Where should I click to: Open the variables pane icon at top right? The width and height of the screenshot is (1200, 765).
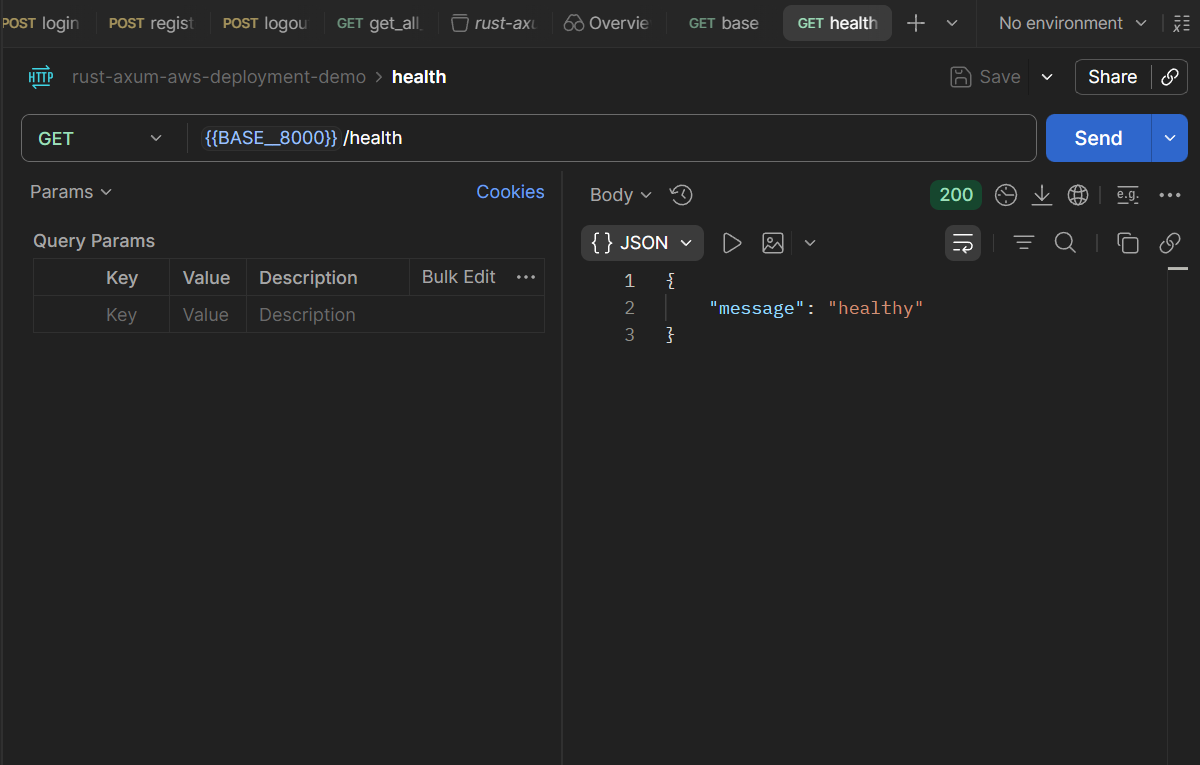point(1181,23)
